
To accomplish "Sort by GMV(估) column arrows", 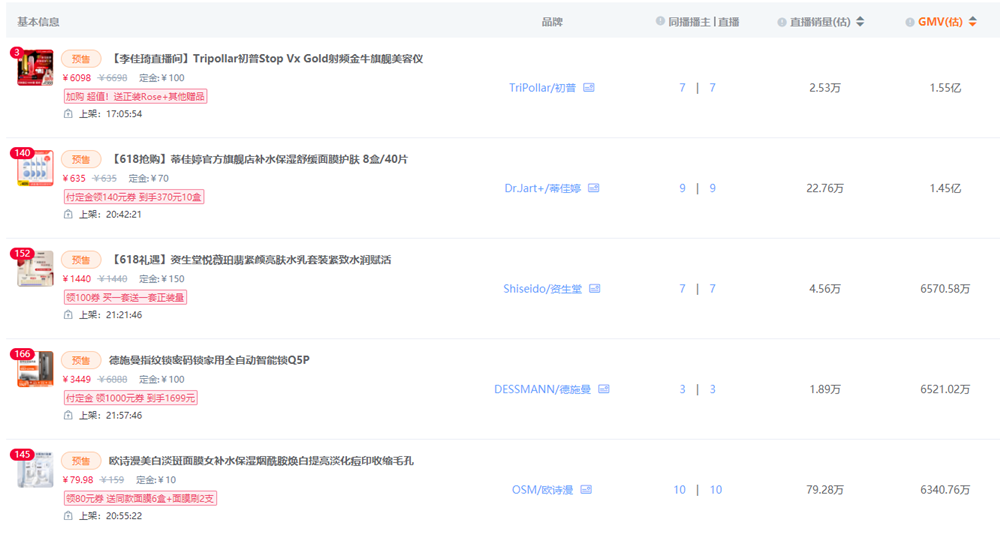I will 973,22.
